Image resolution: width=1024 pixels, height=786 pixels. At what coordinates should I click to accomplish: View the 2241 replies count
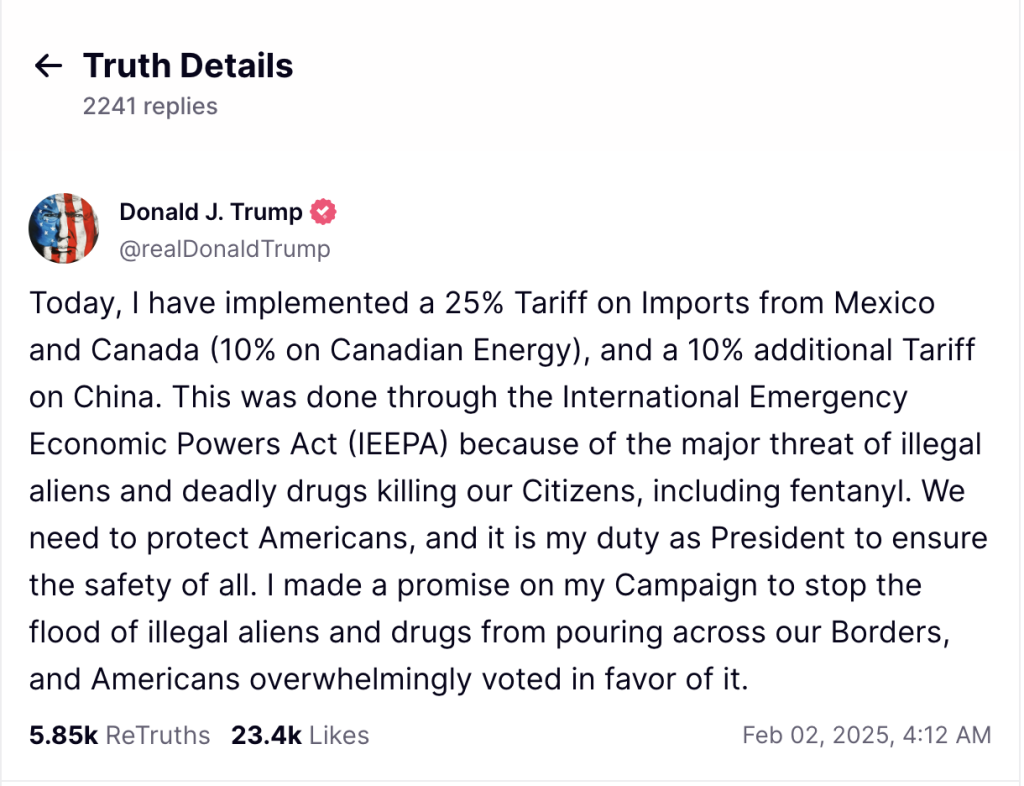point(150,106)
